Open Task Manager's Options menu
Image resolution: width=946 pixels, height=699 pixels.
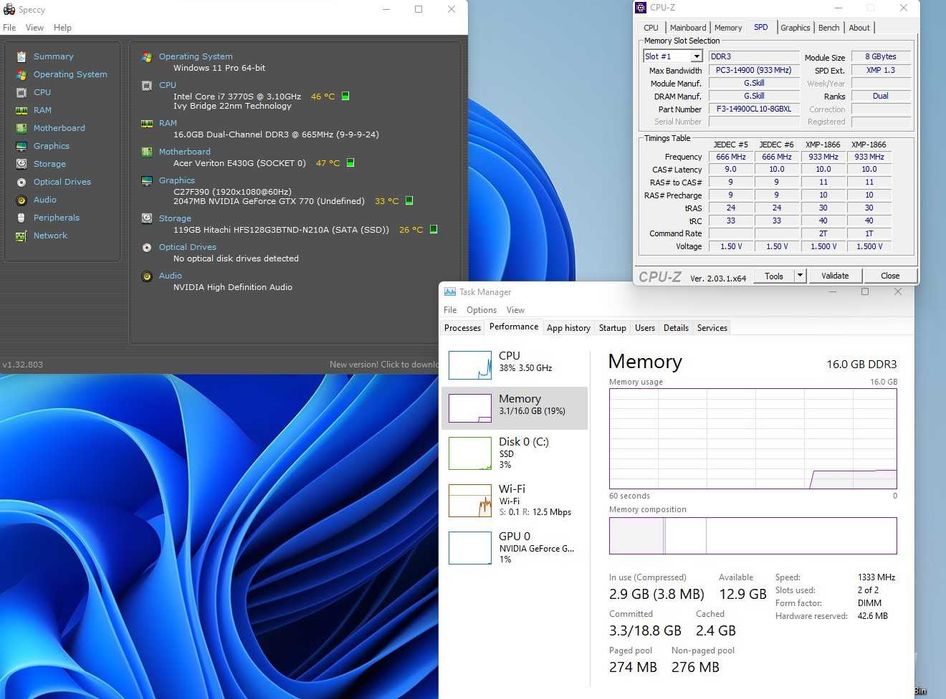coord(481,310)
